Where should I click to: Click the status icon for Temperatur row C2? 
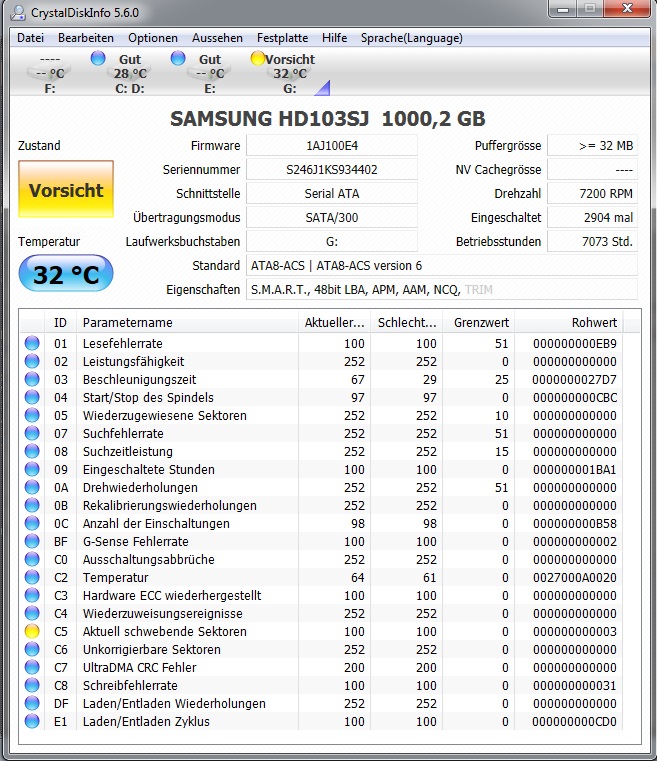click(x=32, y=577)
